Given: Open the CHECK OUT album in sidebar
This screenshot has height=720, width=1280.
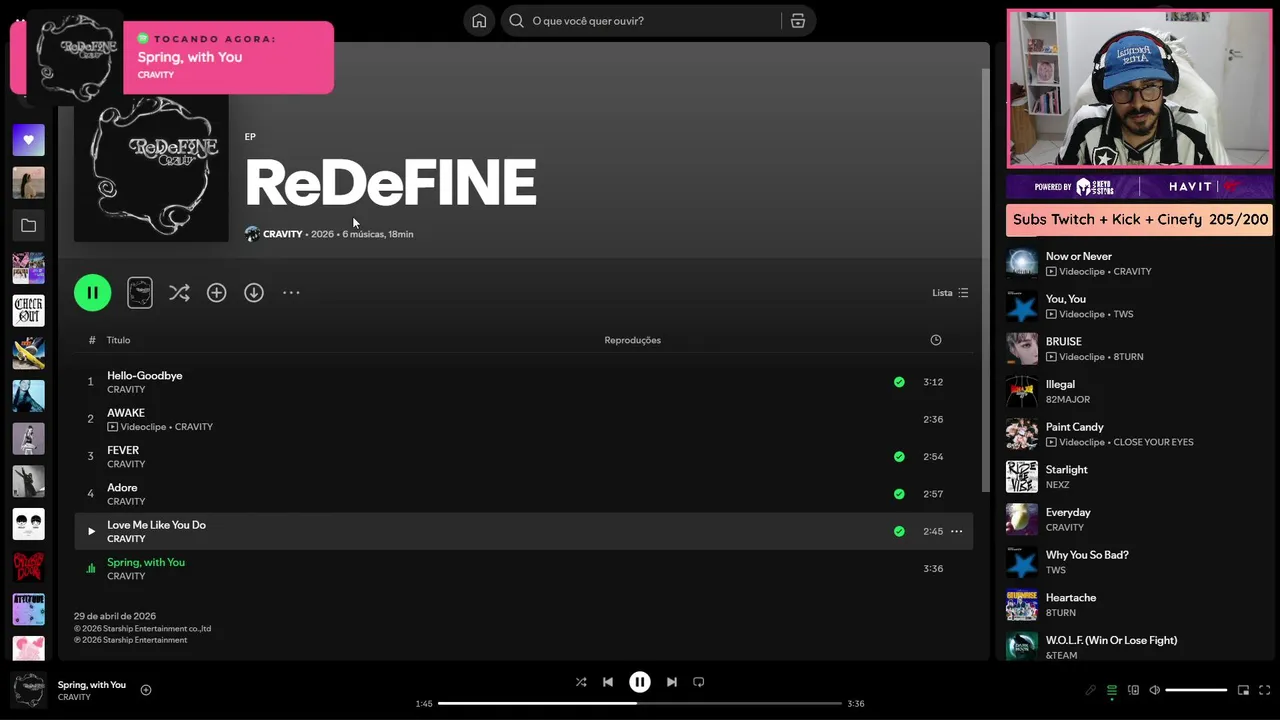Looking at the screenshot, I should [x=28, y=311].
